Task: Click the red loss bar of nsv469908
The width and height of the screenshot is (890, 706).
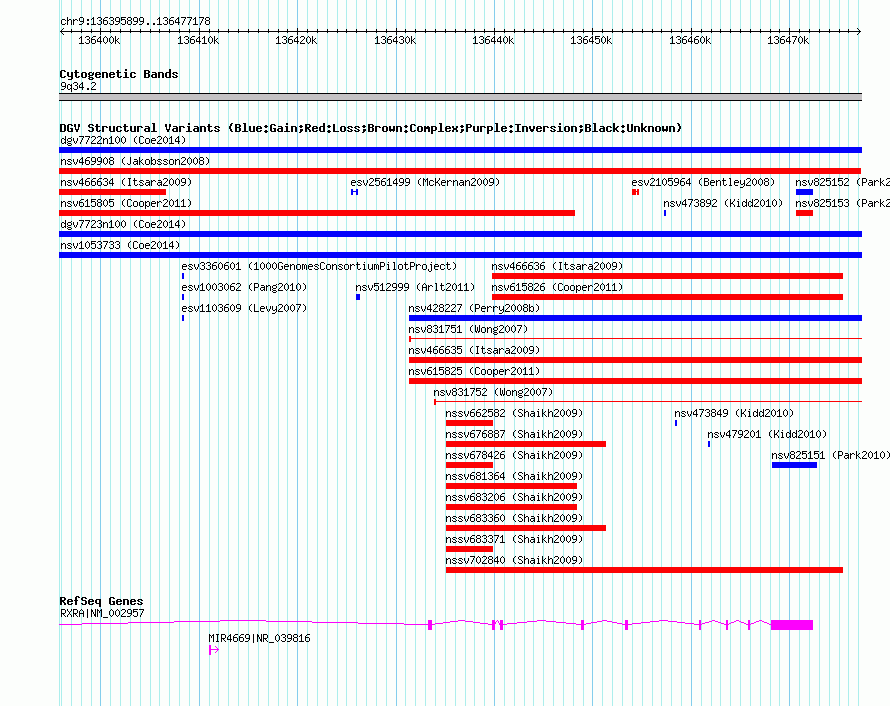Action: pyautogui.click(x=460, y=171)
